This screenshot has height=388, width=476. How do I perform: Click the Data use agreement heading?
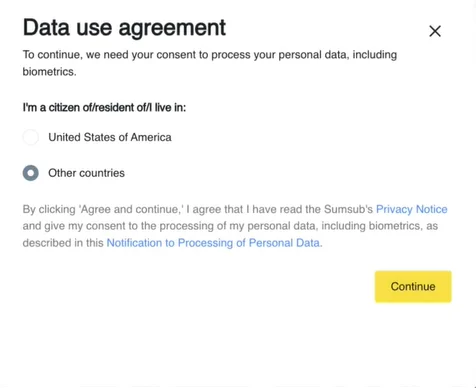[x=124, y=27]
